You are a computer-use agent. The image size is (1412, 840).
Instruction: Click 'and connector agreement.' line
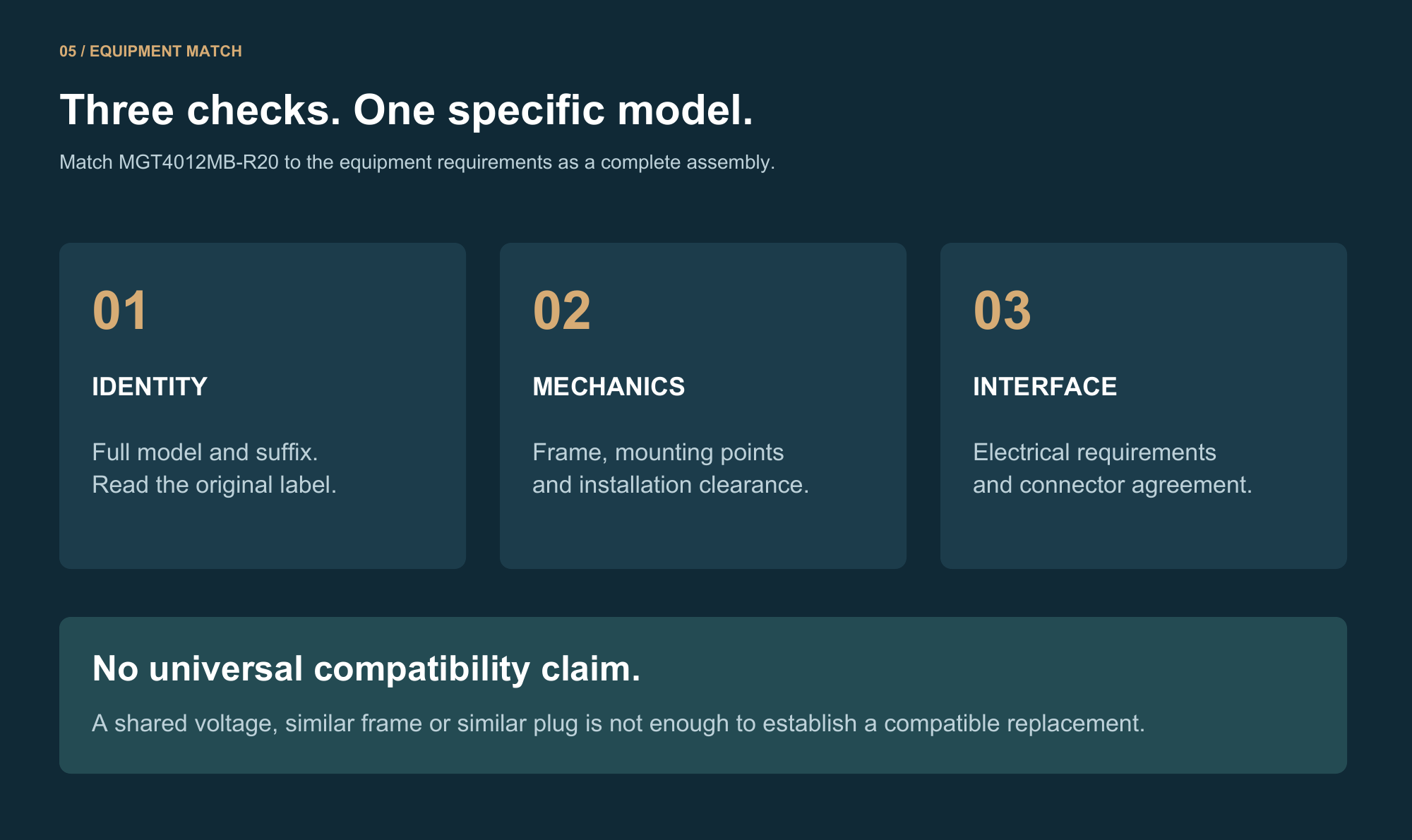pyautogui.click(x=1113, y=484)
